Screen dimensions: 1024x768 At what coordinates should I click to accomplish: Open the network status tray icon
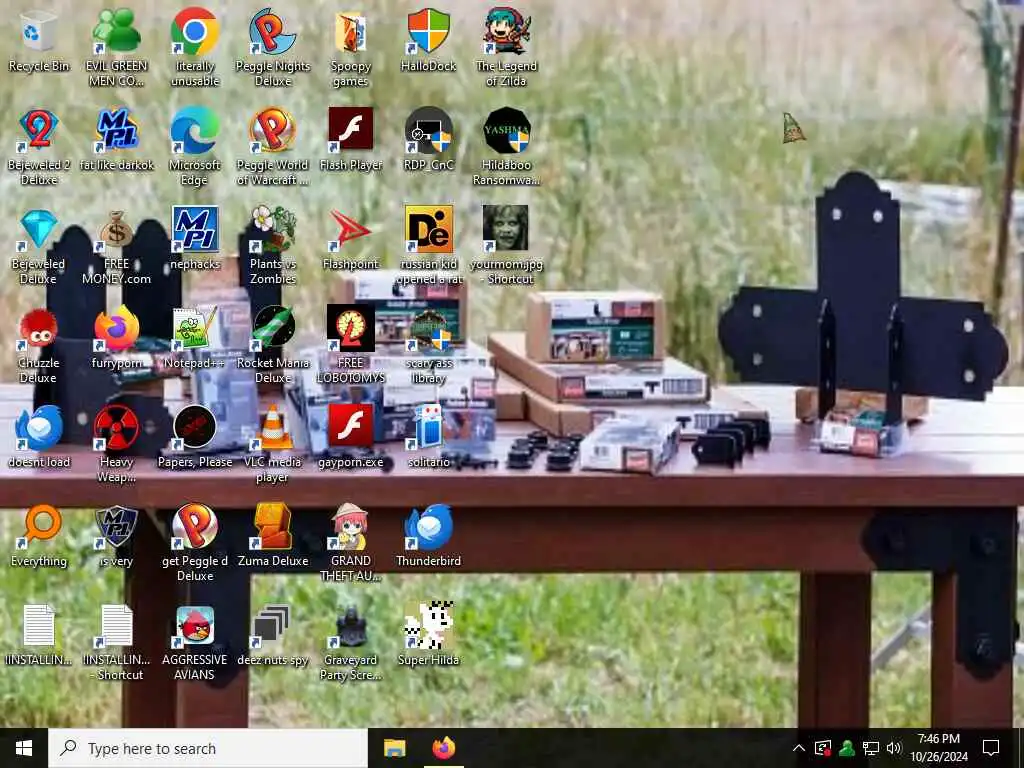point(871,748)
